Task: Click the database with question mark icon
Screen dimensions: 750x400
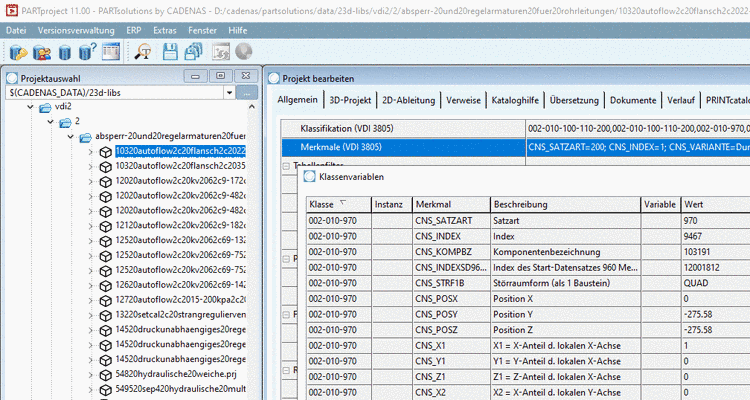Action: 88,52
